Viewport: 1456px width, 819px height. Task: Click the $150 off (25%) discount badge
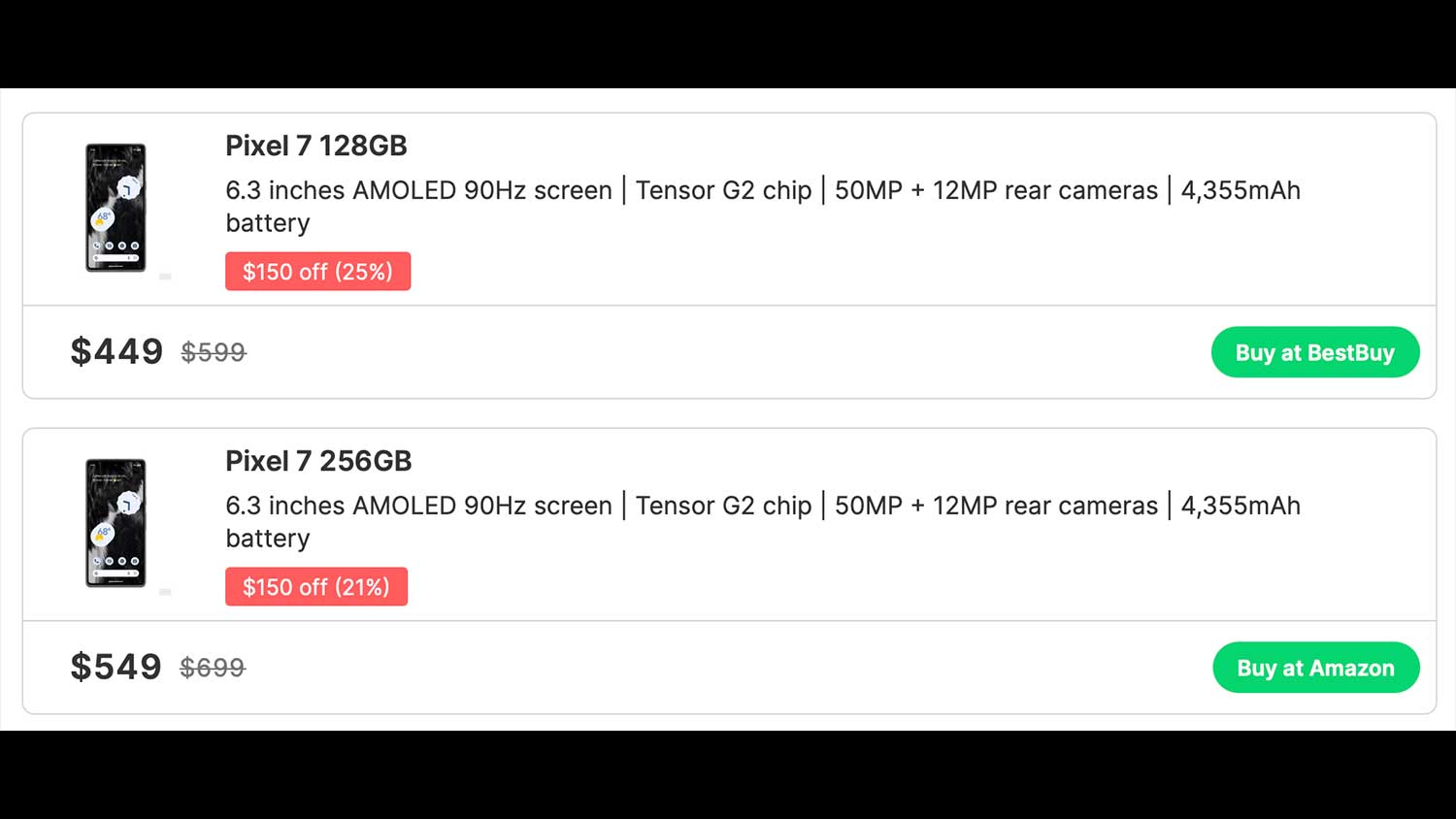click(317, 272)
